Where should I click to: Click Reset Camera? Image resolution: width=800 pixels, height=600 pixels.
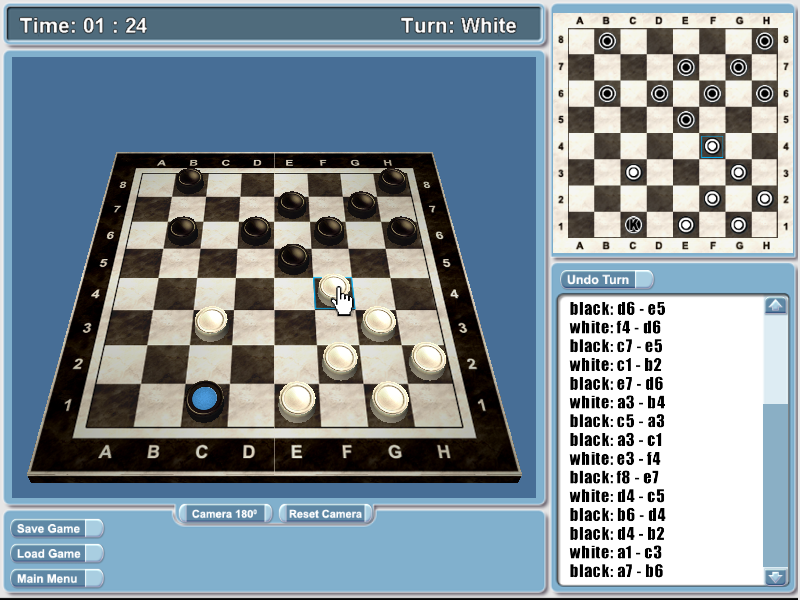[x=325, y=512]
